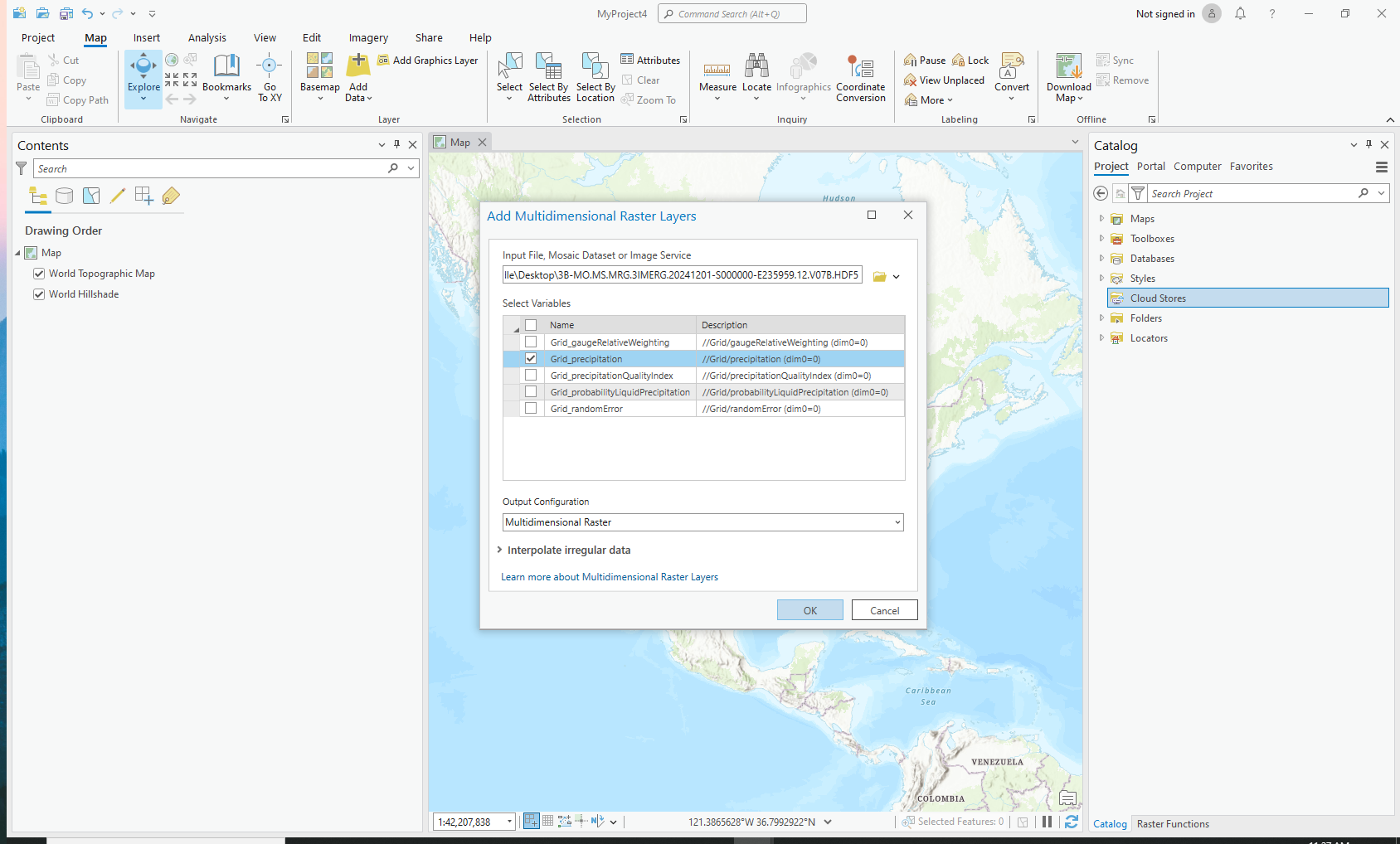Check the Grid_randomError variable checkbox
The image size is (1400, 844).
531,409
